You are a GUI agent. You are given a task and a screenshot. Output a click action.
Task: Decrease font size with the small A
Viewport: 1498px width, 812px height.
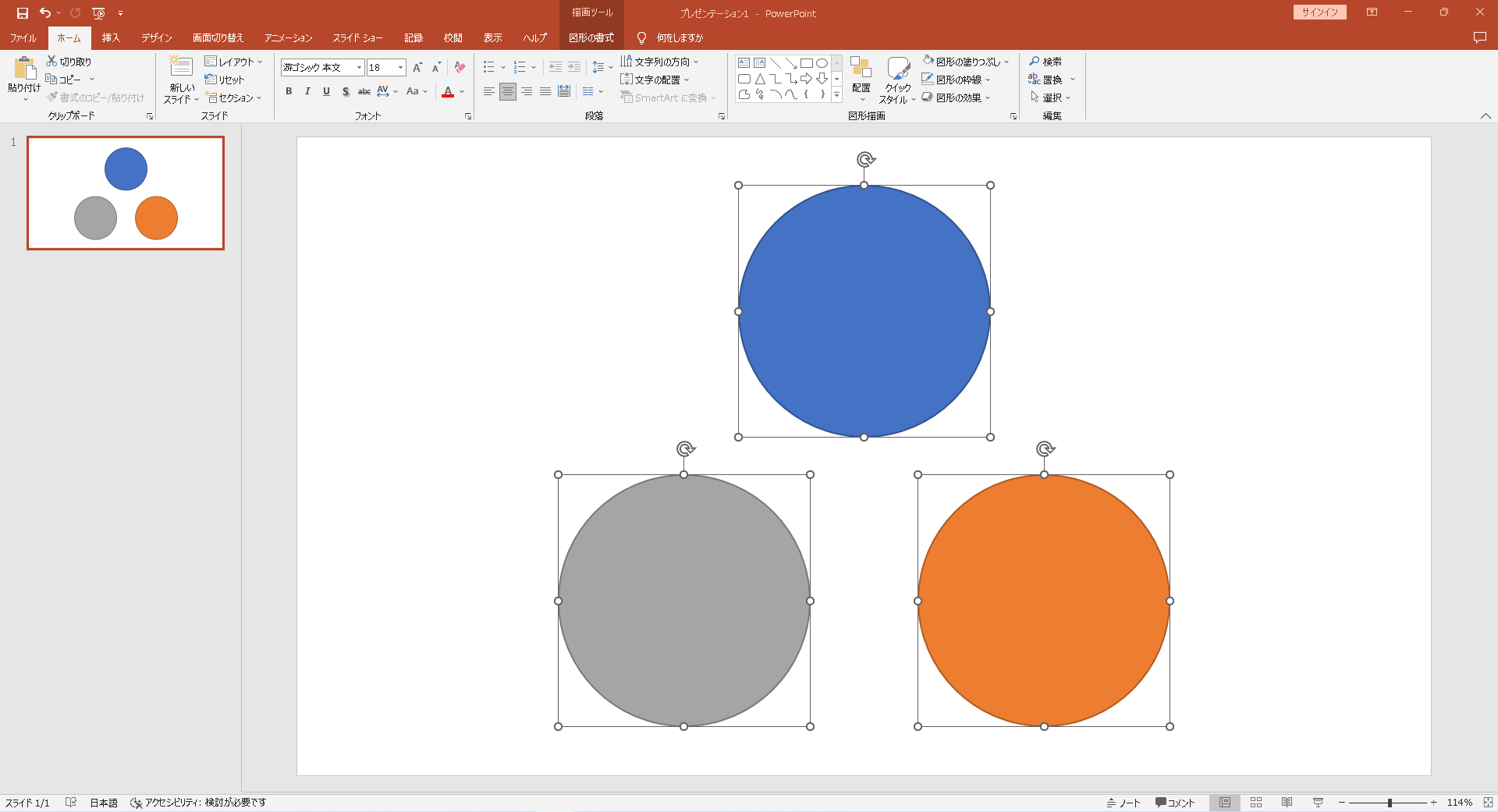click(436, 68)
